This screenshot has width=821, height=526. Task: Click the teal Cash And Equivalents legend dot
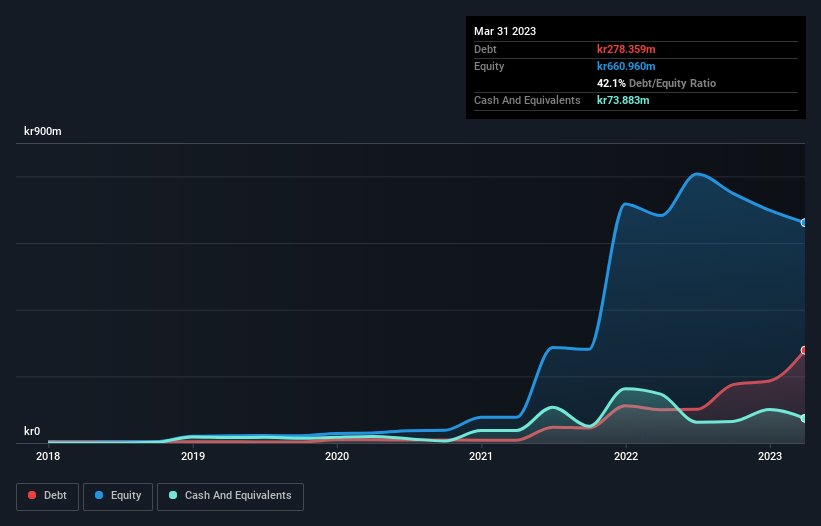pyautogui.click(x=173, y=495)
